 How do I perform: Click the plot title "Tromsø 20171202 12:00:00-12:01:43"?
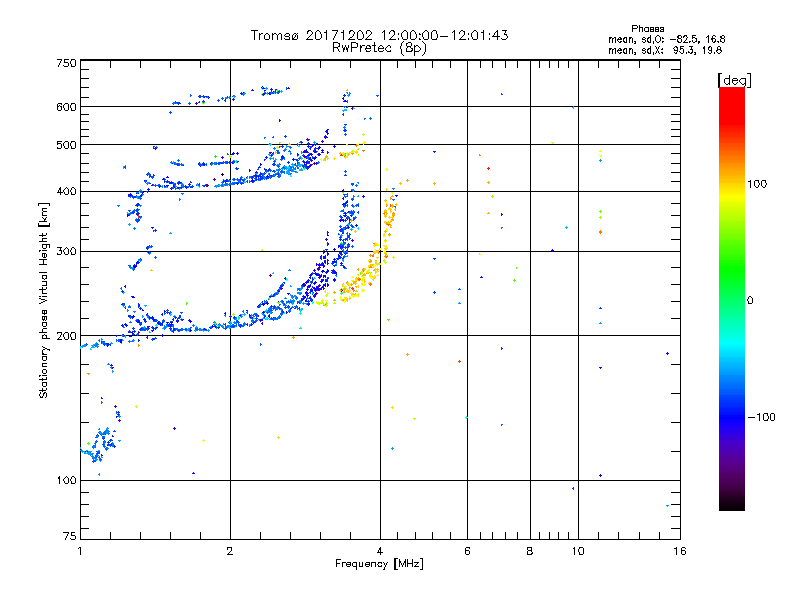(x=379, y=35)
